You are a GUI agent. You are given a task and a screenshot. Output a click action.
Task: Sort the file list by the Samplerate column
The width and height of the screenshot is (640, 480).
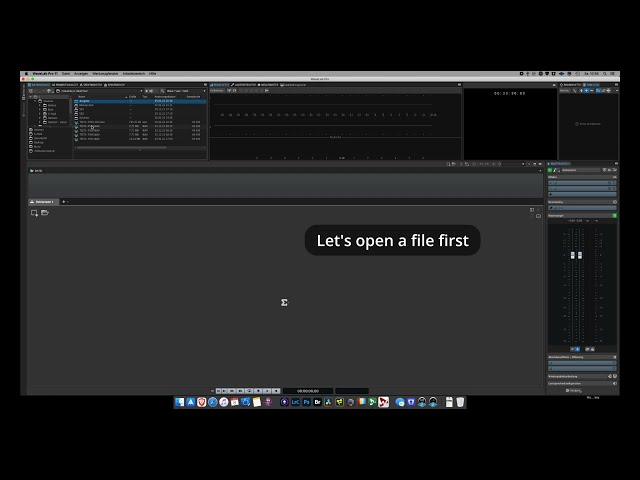point(194,97)
